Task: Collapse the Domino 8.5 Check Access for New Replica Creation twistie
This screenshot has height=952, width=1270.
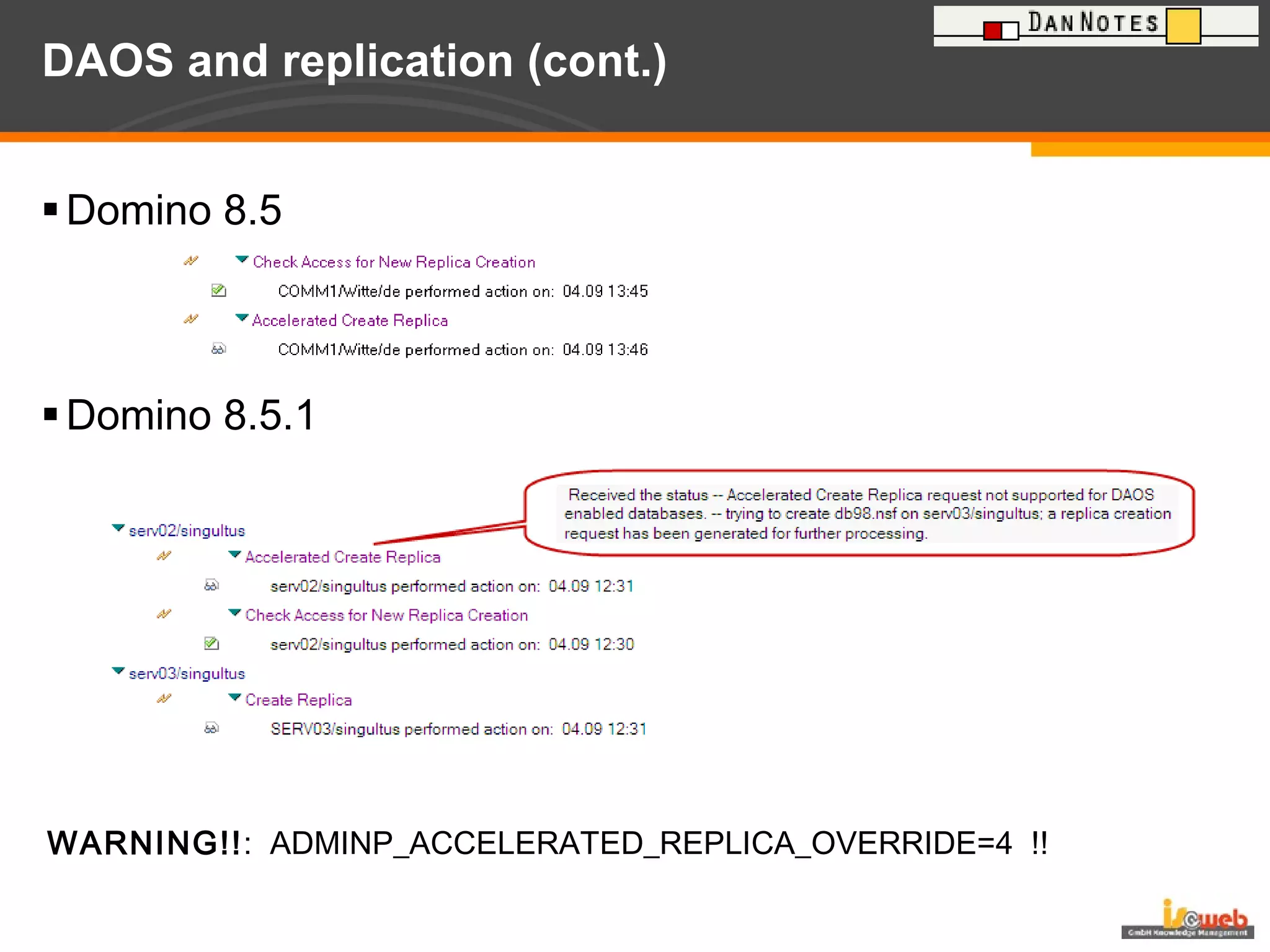Action: tap(242, 260)
